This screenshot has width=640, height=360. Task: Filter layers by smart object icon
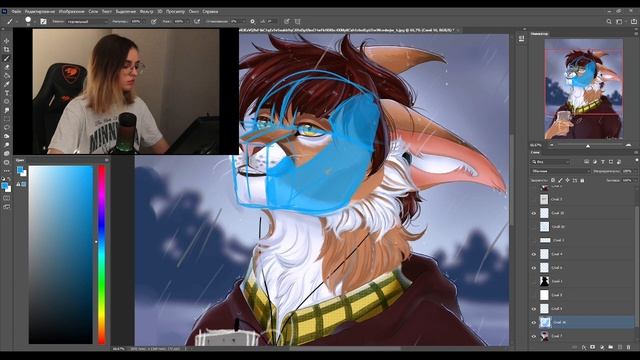[619, 162]
